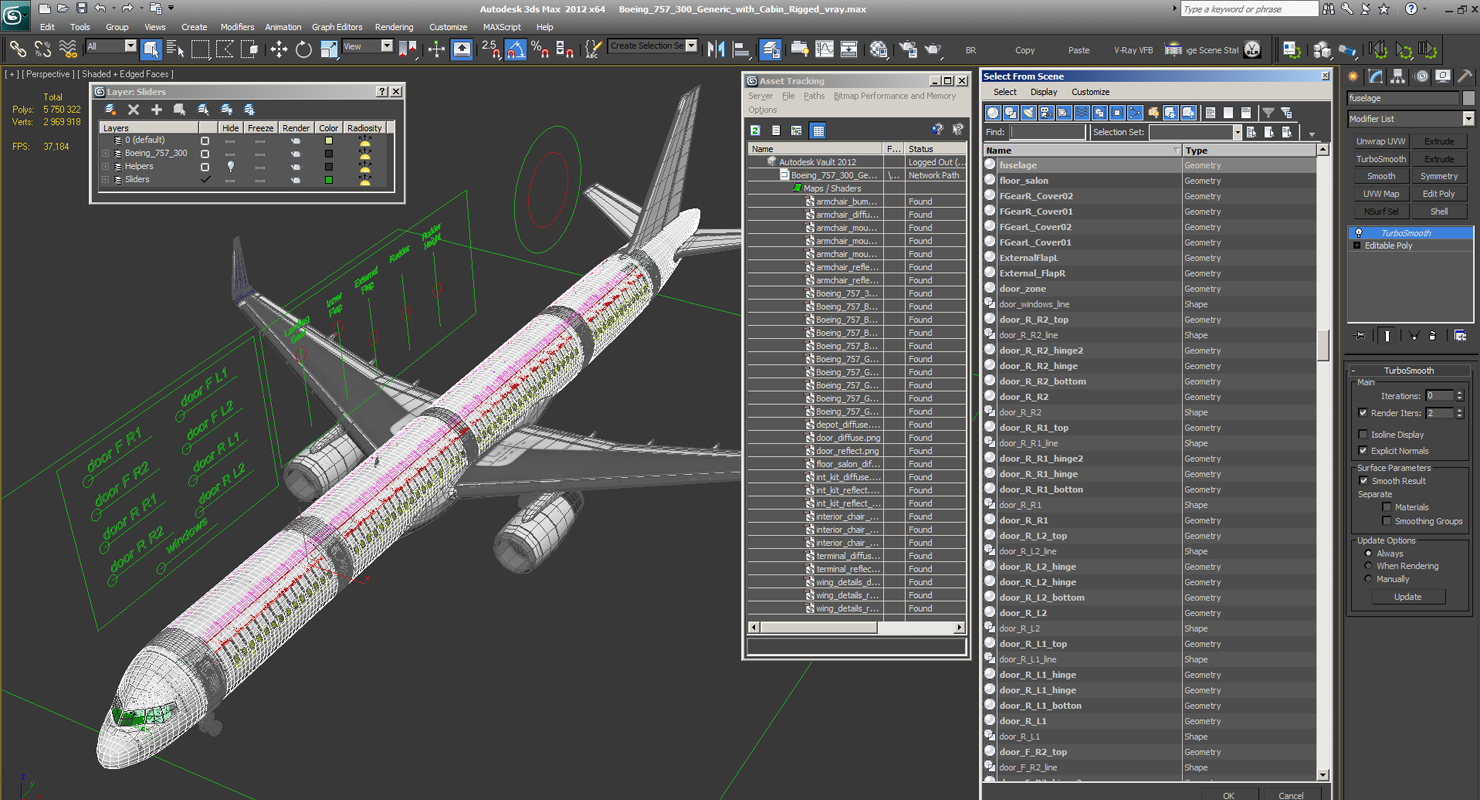The height and width of the screenshot is (800, 1480).
Task: Toggle Helpers layer hide lightbulb
Action: (x=230, y=166)
